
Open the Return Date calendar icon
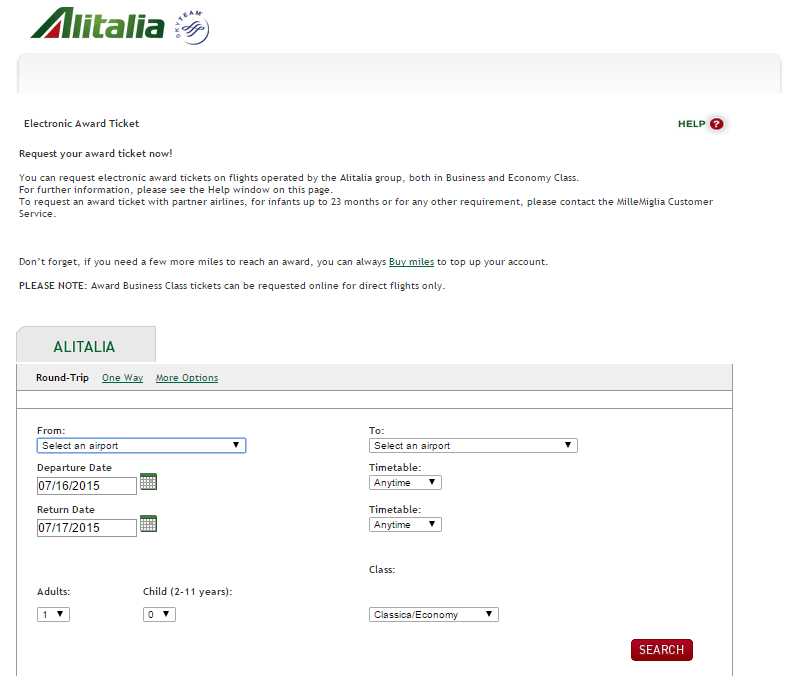point(148,524)
